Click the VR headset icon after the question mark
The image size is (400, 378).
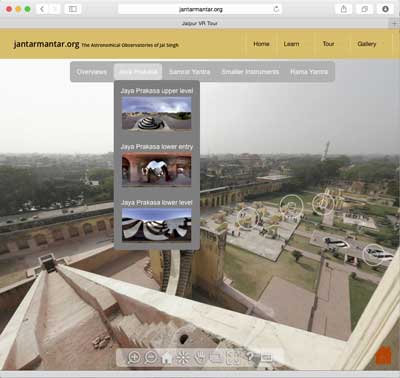266,358
